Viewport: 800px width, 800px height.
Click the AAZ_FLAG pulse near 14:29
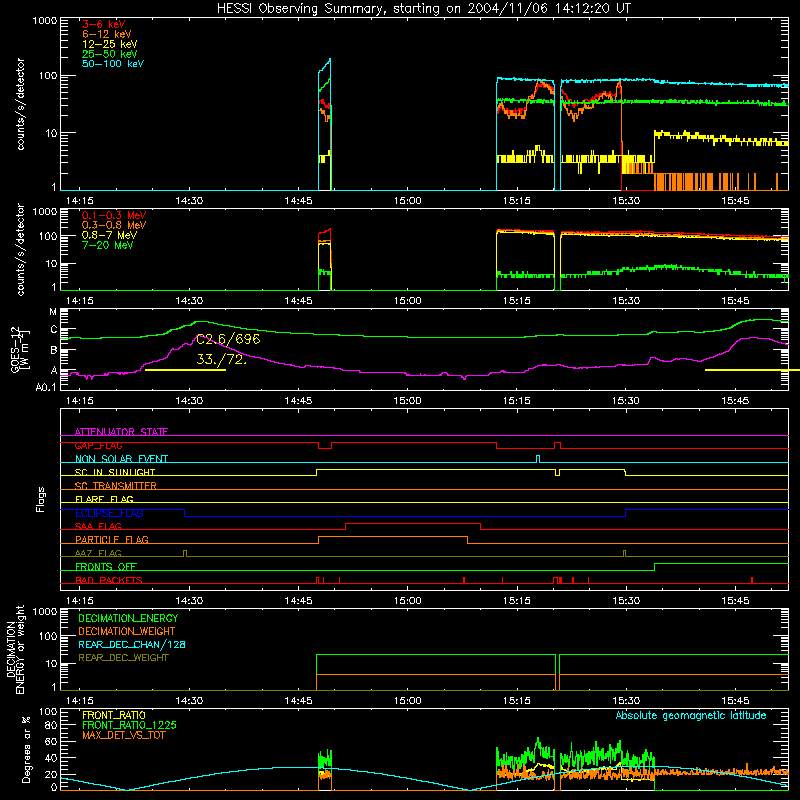[185, 553]
